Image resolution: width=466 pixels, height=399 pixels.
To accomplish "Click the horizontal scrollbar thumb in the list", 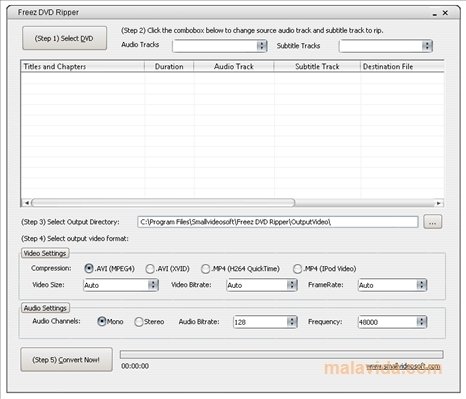I will click(163, 203).
